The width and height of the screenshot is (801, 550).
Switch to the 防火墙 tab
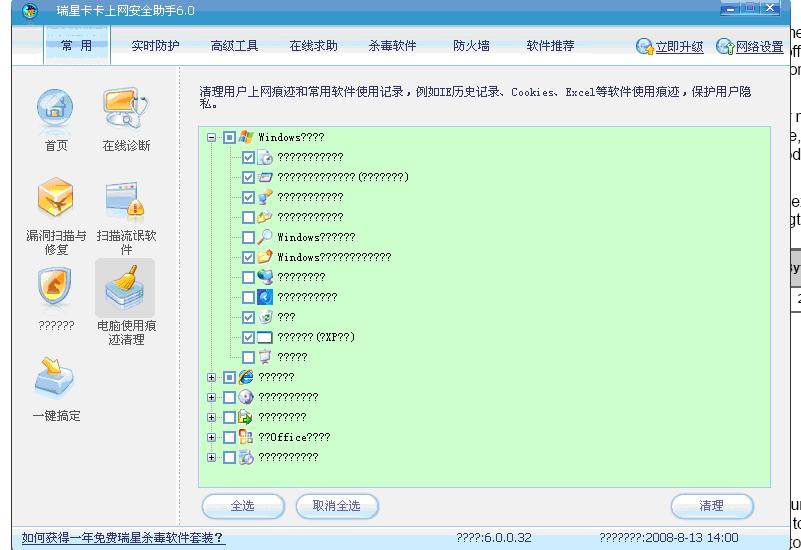pos(471,45)
